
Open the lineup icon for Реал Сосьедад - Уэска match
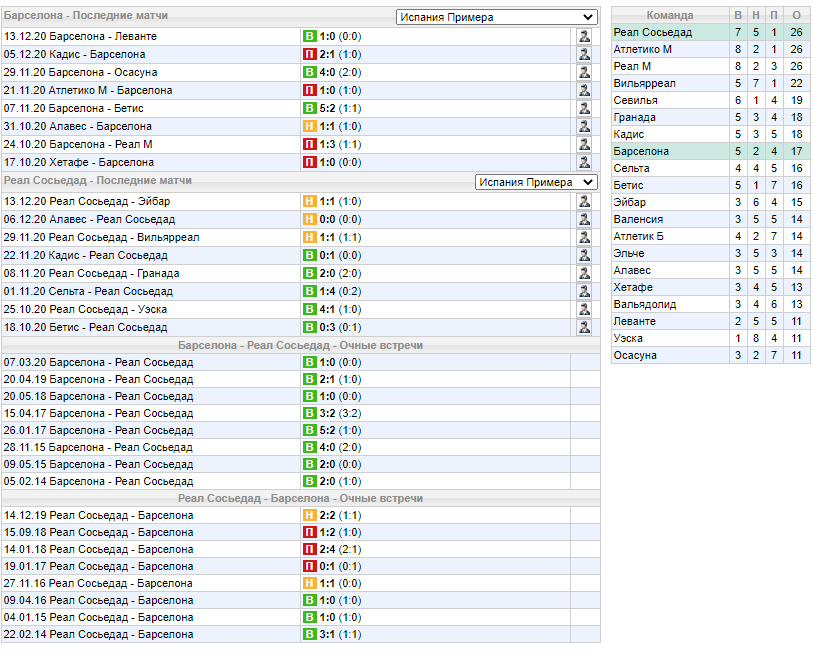coord(584,309)
